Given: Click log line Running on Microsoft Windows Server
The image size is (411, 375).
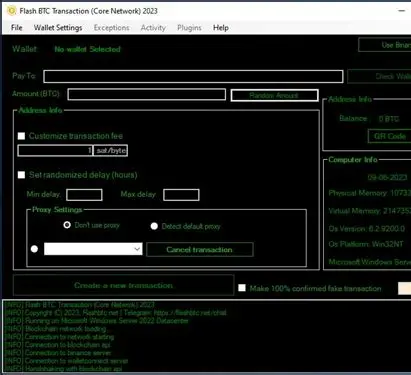Looking at the screenshot, I should [96, 321].
